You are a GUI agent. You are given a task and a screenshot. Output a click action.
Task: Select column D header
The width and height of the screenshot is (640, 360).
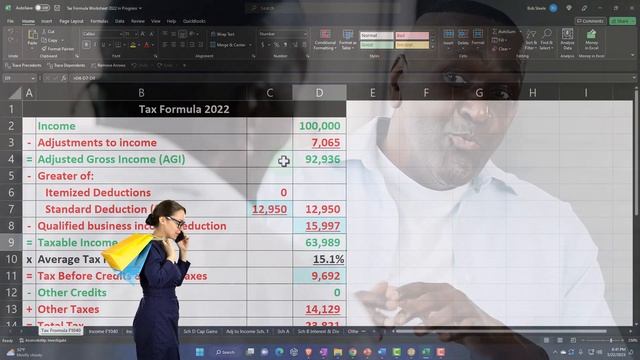click(319, 93)
